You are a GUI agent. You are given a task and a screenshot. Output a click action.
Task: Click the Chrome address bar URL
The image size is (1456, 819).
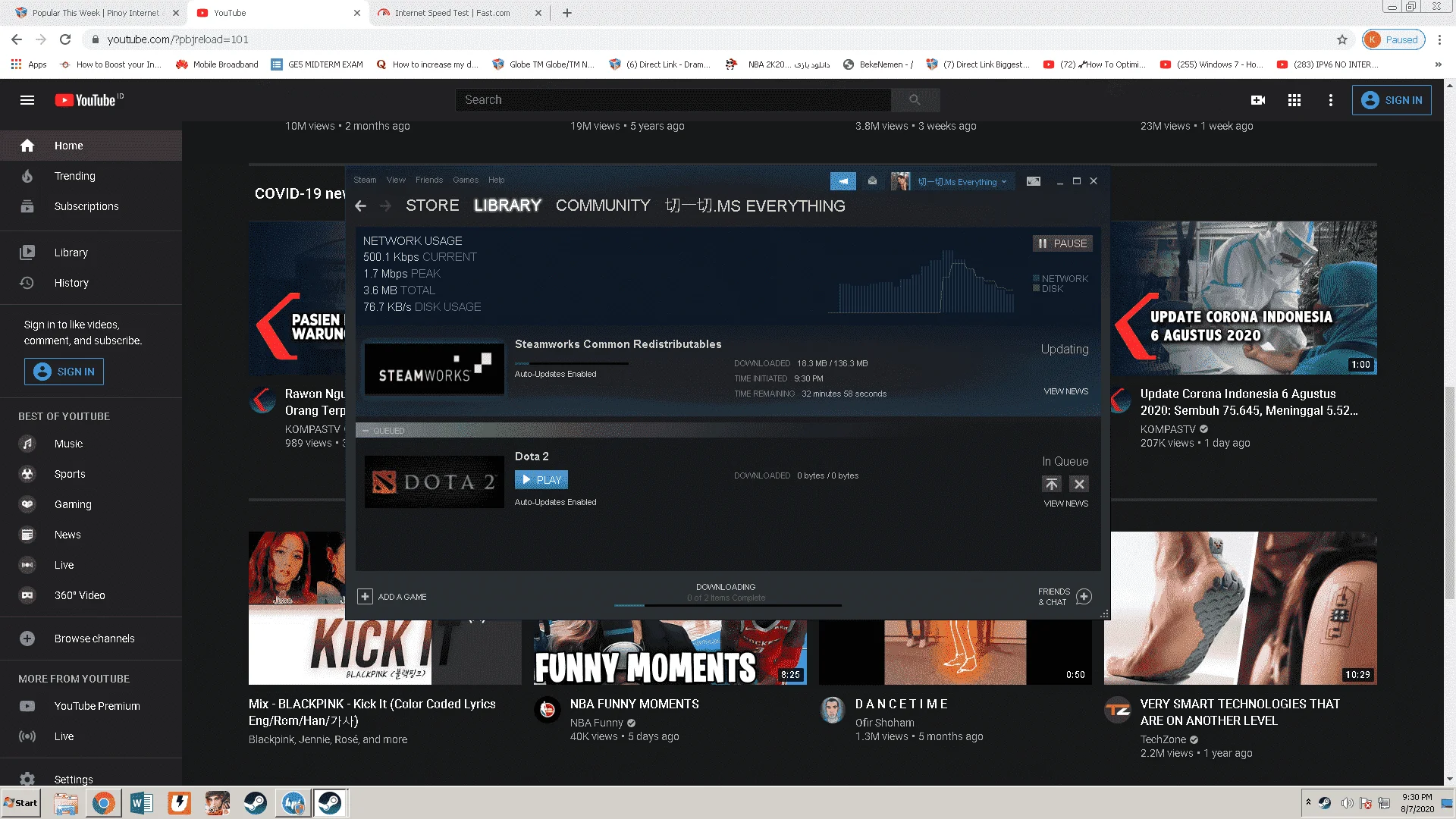pos(177,39)
